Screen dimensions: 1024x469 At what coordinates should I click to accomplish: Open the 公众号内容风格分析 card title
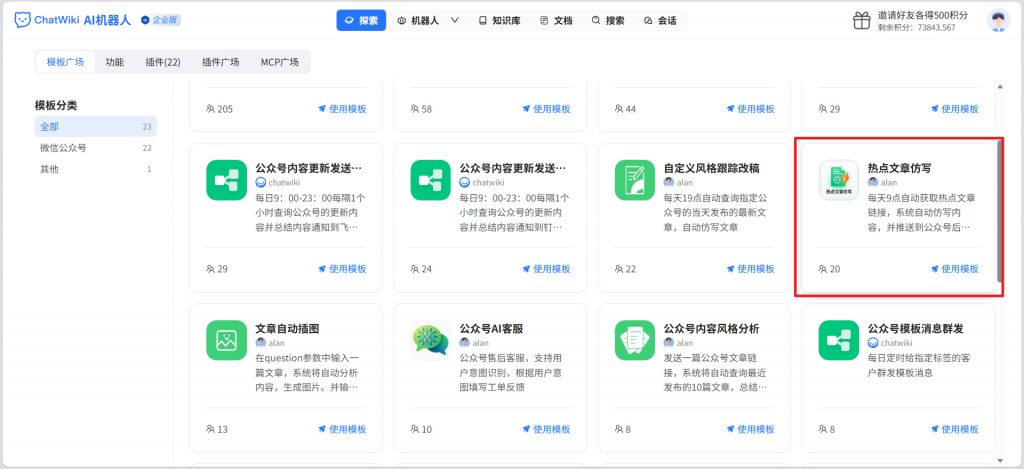coord(711,329)
